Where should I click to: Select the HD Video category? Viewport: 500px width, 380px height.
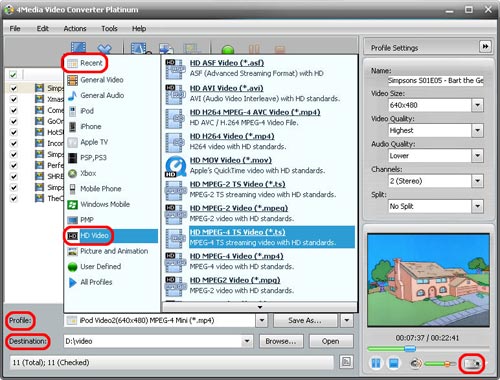click(x=112, y=236)
